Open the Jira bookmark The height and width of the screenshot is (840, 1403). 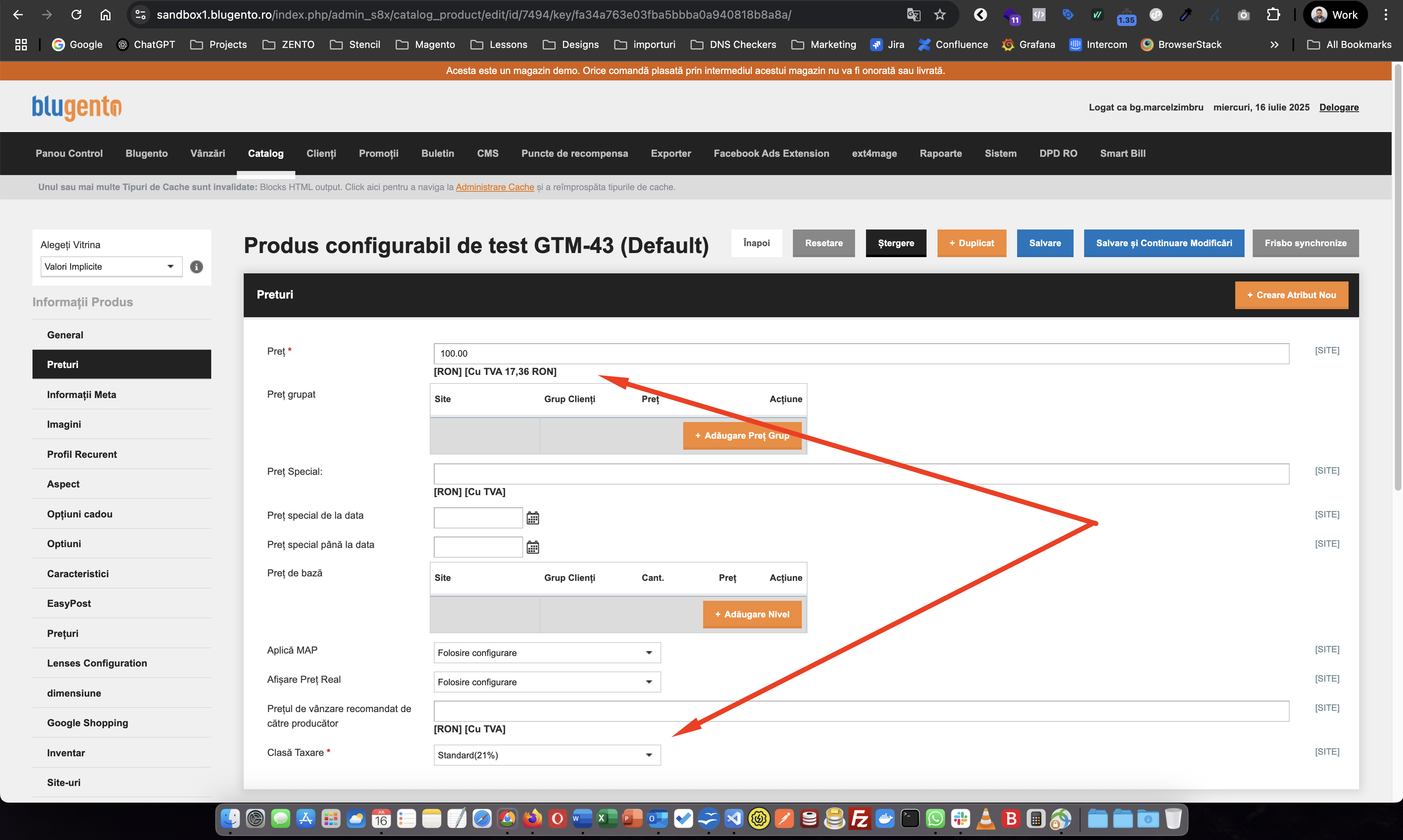coord(887,45)
